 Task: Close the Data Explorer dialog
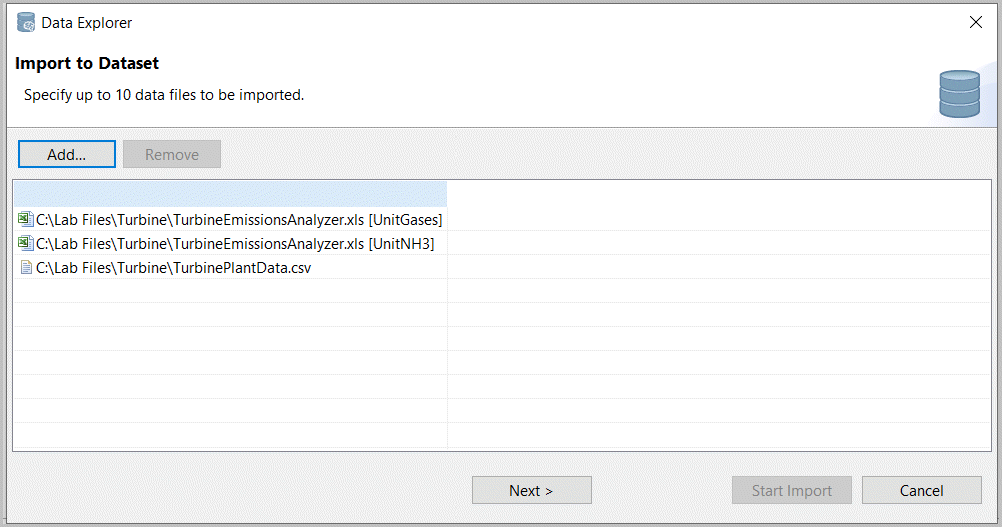[x=976, y=22]
